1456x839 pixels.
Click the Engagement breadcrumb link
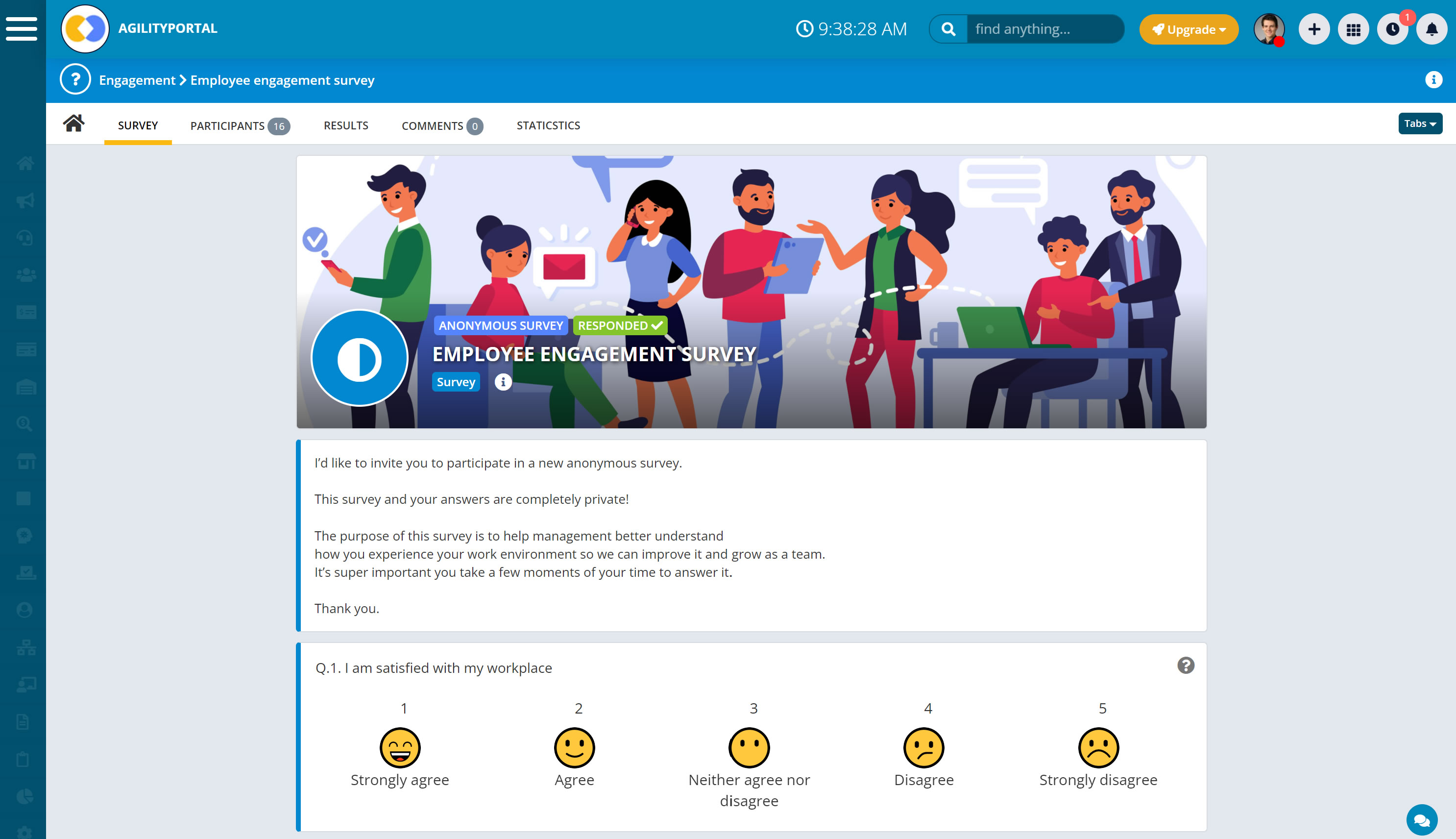[x=137, y=80]
